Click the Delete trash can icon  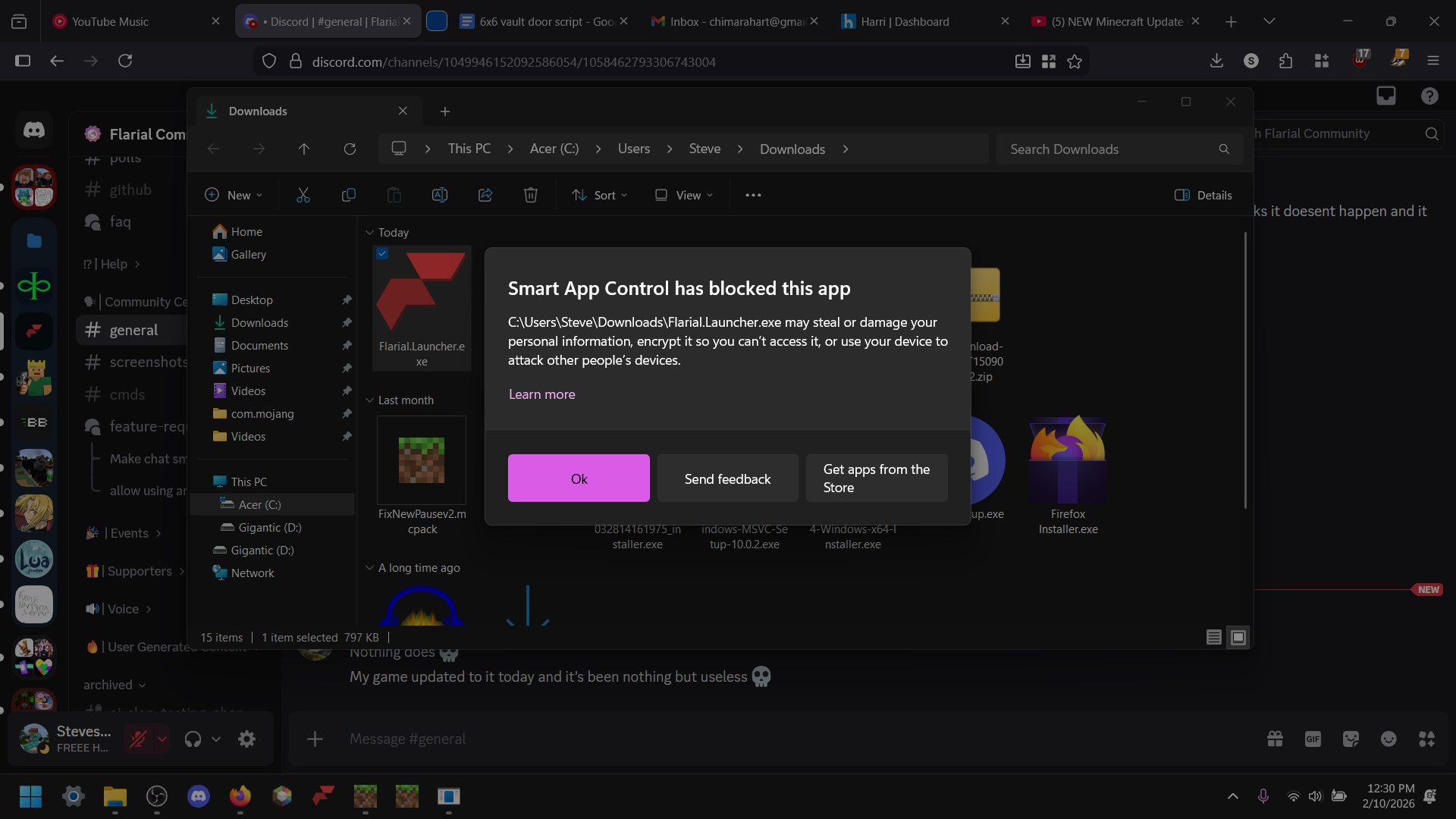(x=531, y=195)
